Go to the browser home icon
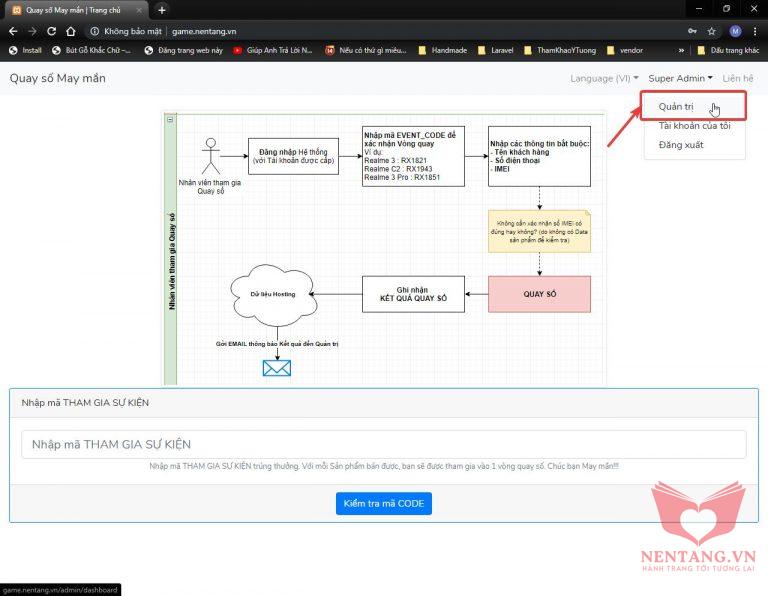768x596 pixels. point(71,31)
